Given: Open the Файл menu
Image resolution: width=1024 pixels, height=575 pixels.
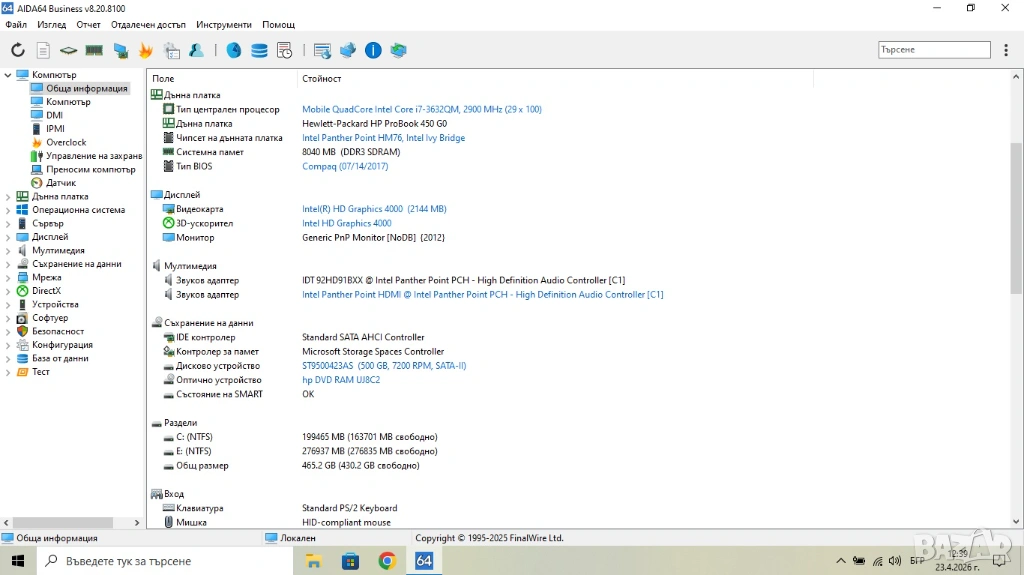Looking at the screenshot, I should tap(16, 24).
